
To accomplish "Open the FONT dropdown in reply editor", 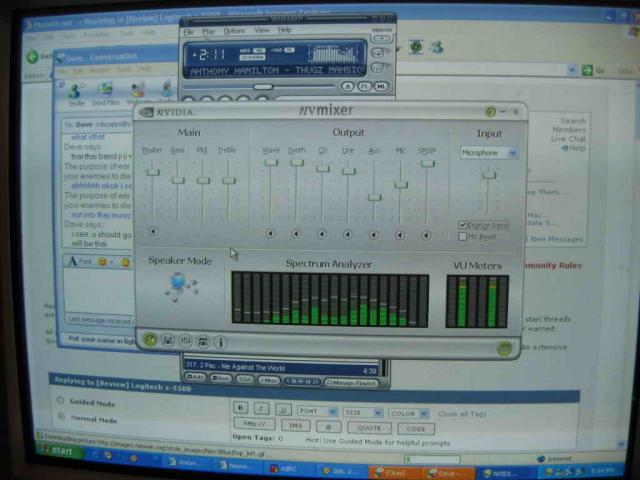I will point(318,411).
